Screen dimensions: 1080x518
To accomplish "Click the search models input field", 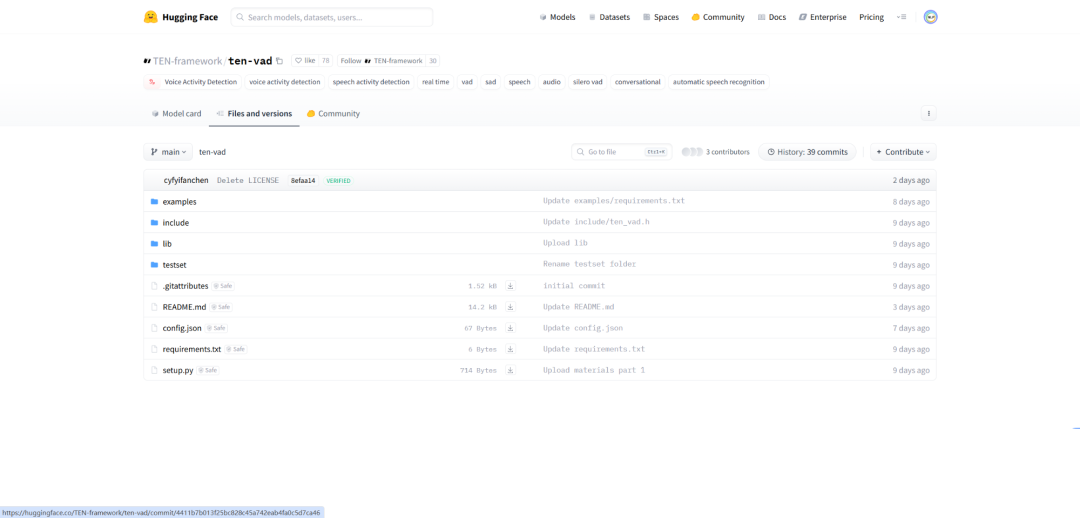I will [x=332, y=17].
